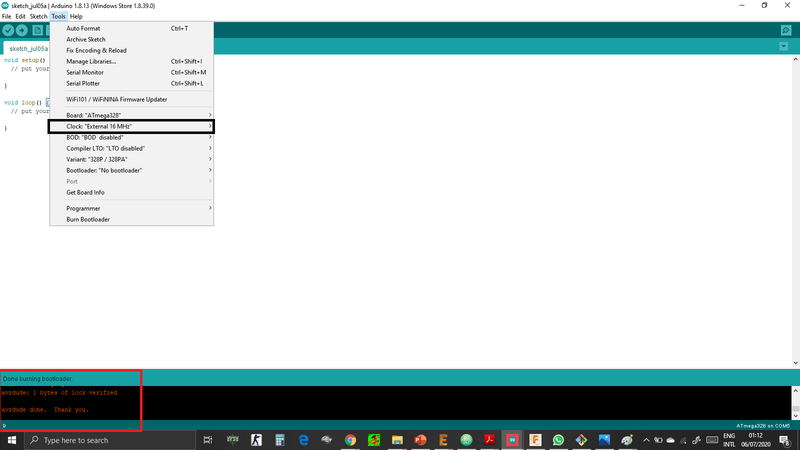
Task: Open Task View on the taskbar
Action: tap(208, 440)
